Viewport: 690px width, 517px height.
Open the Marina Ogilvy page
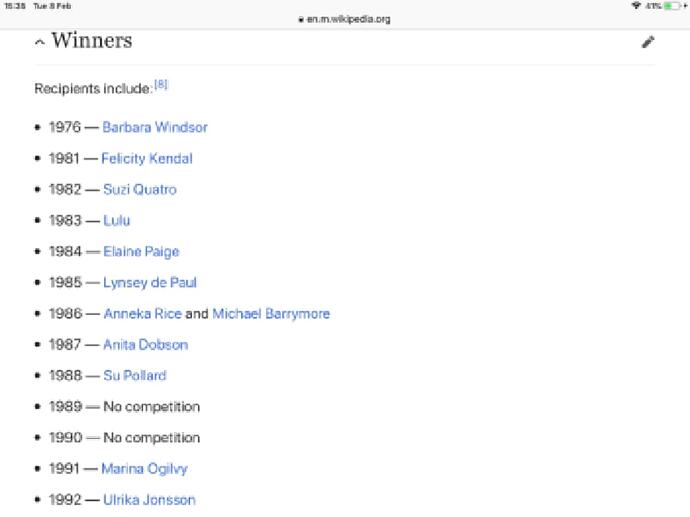144,468
